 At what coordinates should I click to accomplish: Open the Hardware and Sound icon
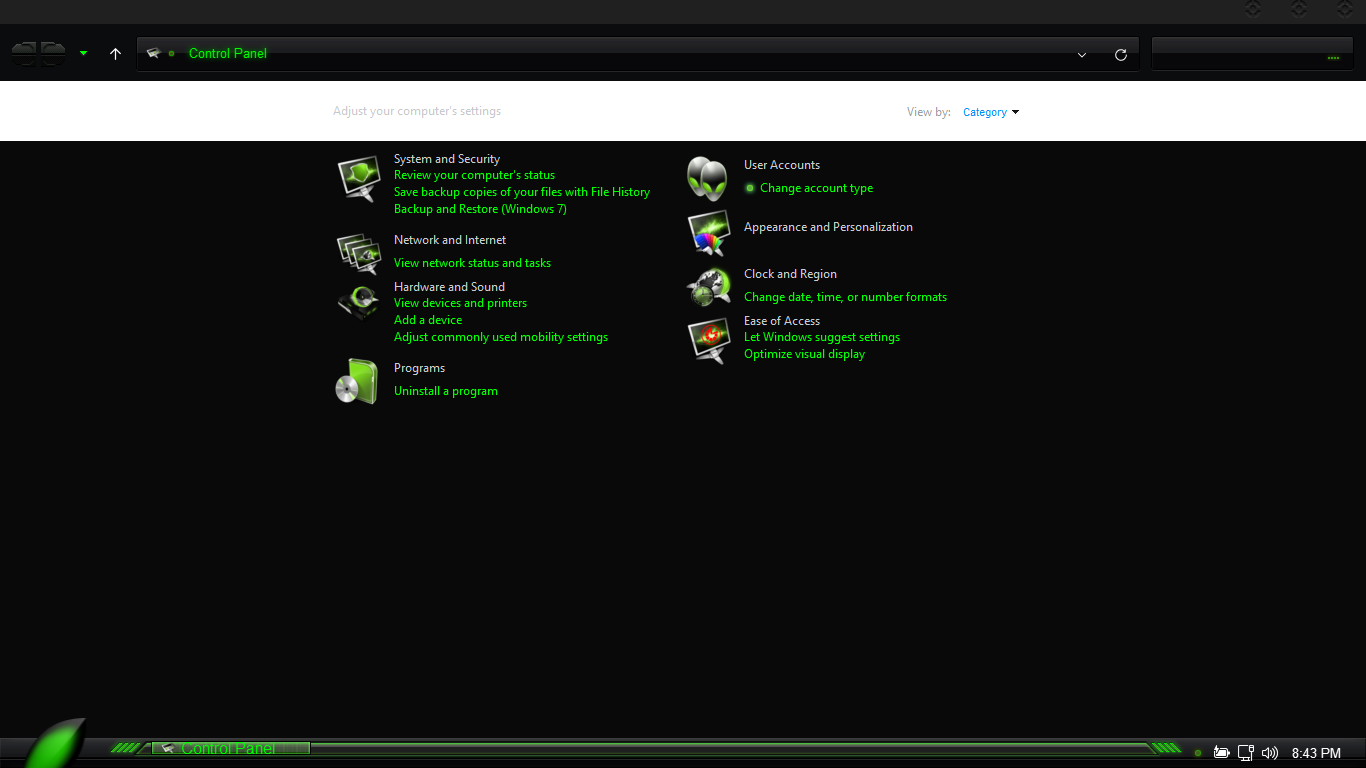358,301
